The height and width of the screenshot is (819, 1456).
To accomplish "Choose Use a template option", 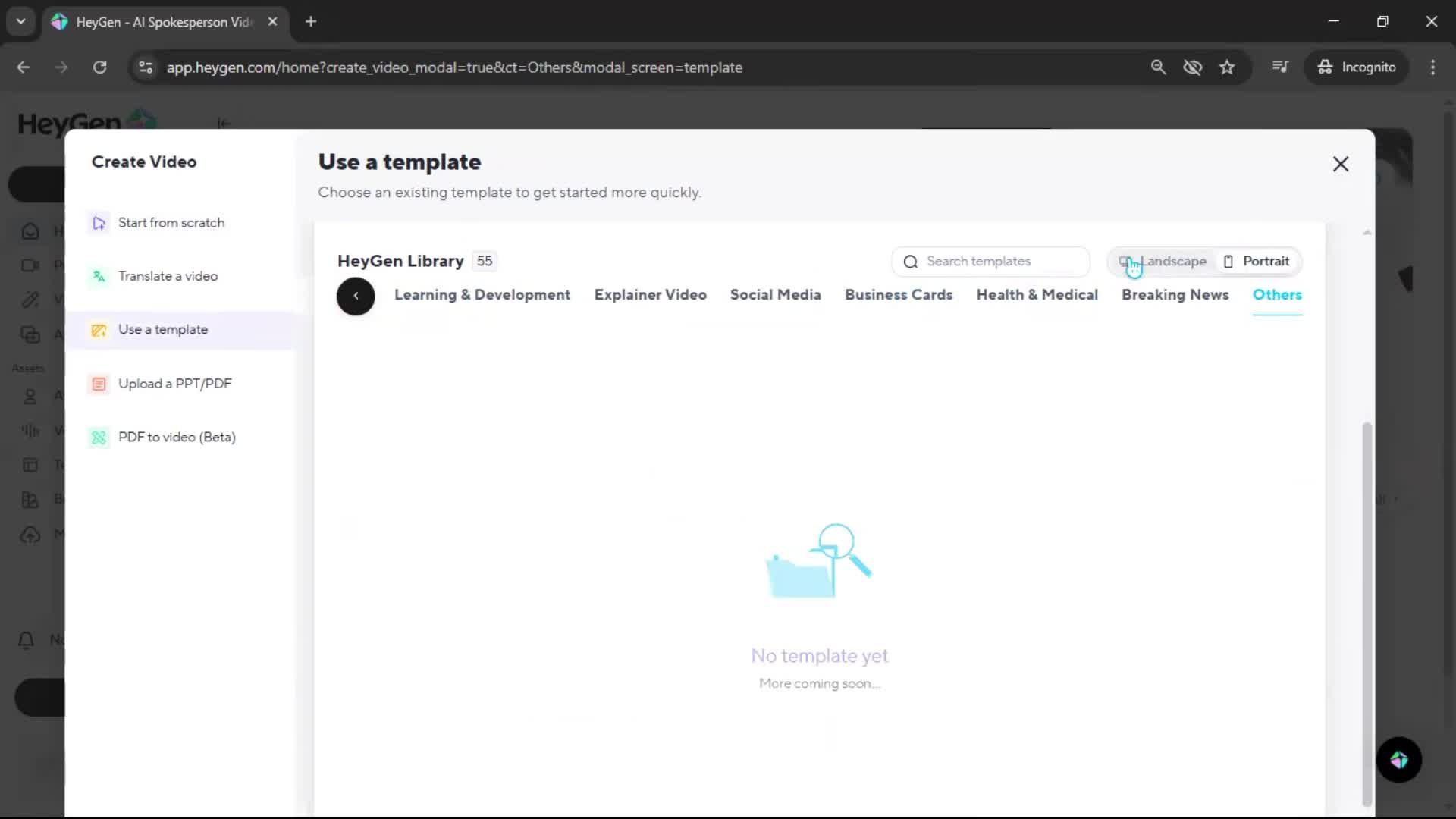I will 163,330.
